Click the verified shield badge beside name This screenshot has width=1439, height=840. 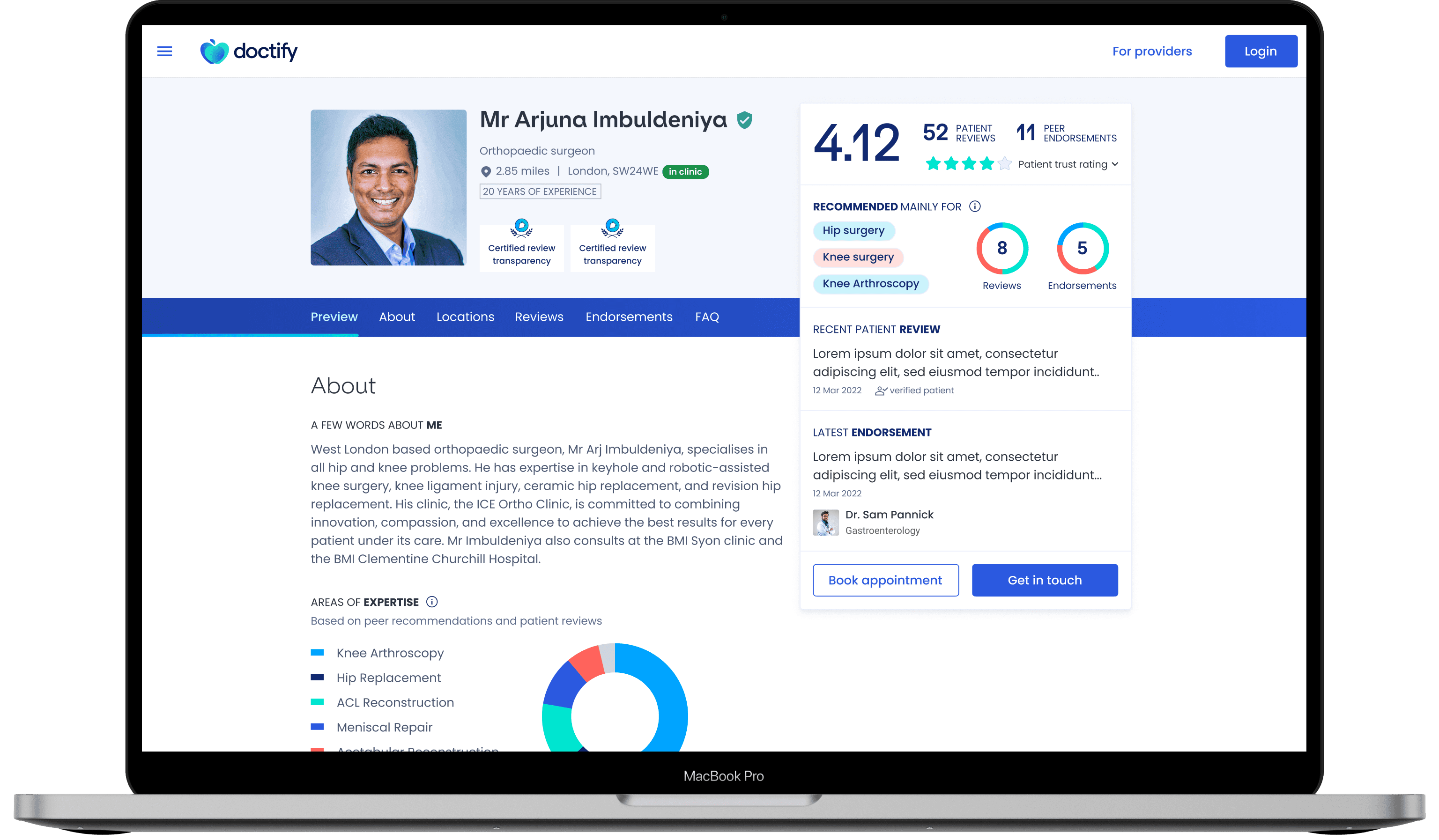744,120
